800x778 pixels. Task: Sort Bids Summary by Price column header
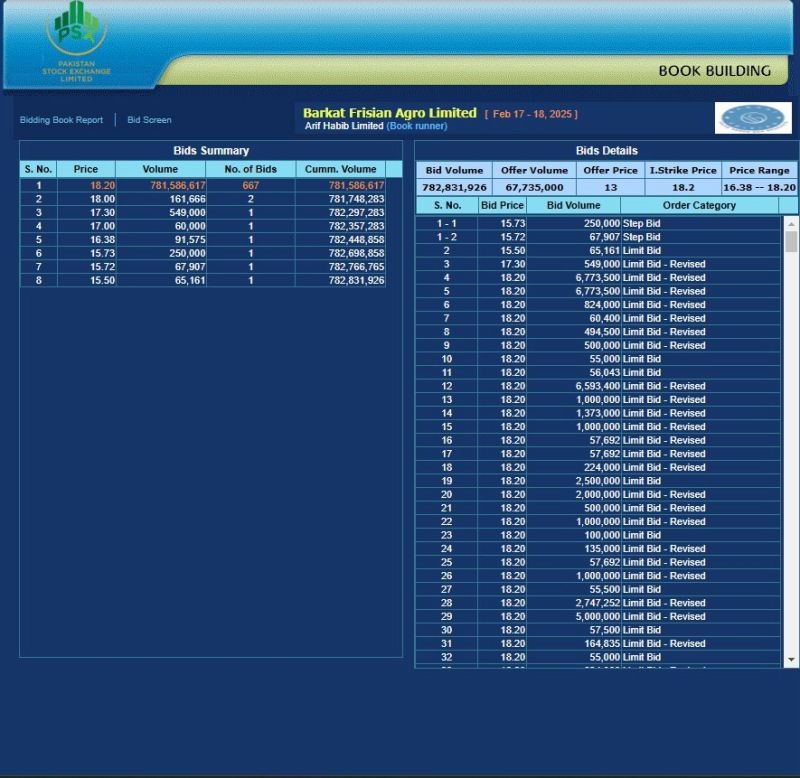86,169
